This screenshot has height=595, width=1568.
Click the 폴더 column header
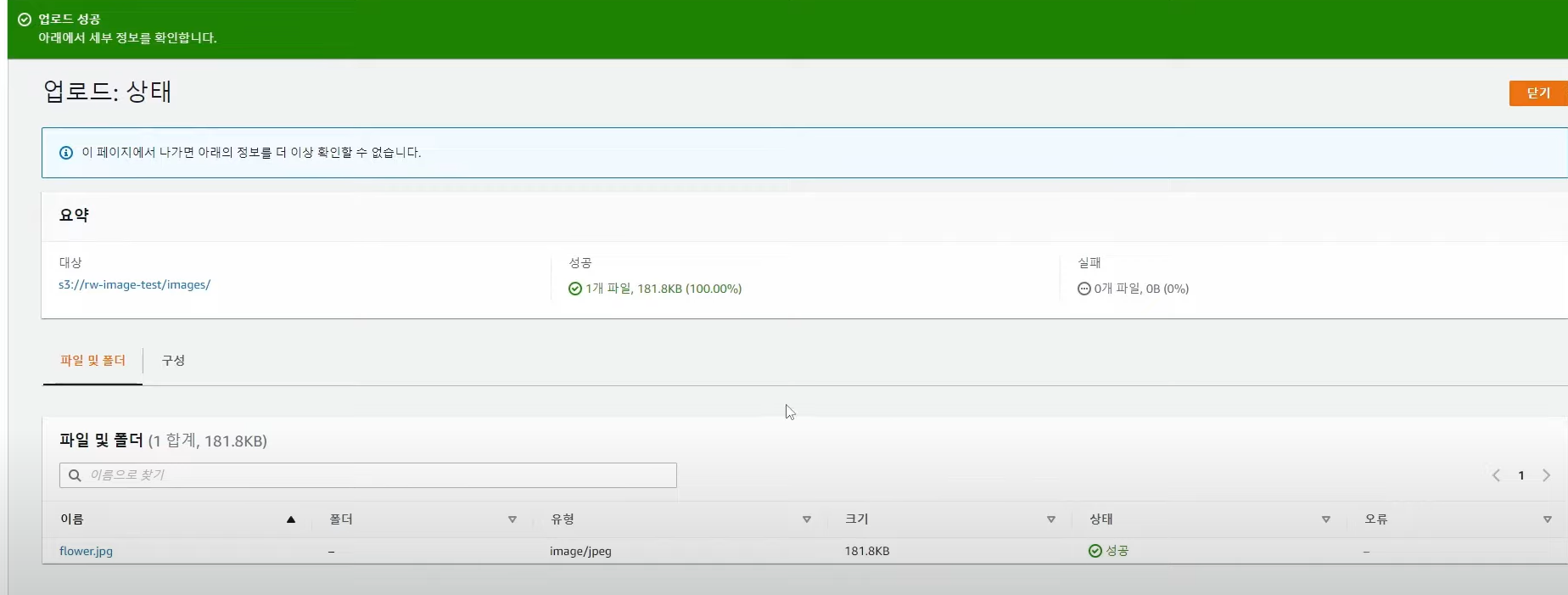341,519
